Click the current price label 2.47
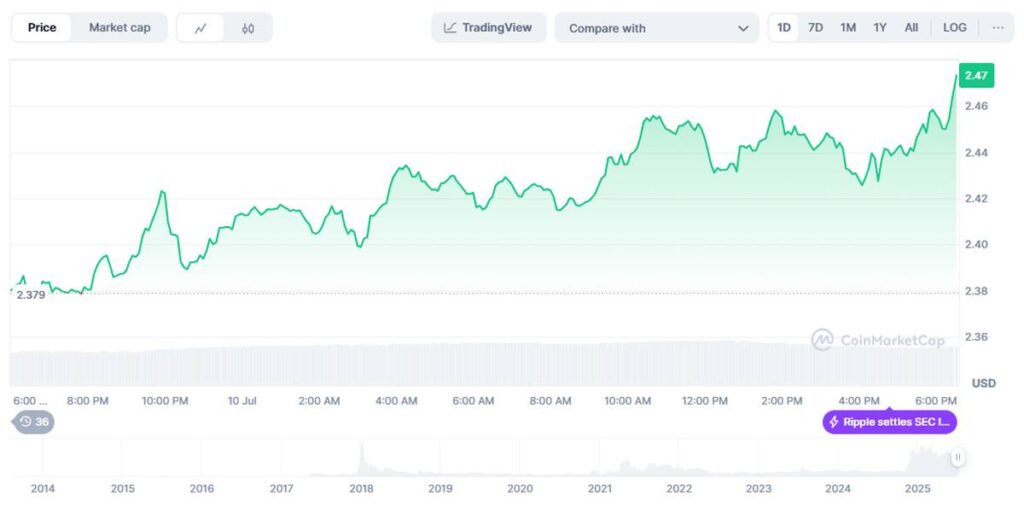 pos(976,76)
